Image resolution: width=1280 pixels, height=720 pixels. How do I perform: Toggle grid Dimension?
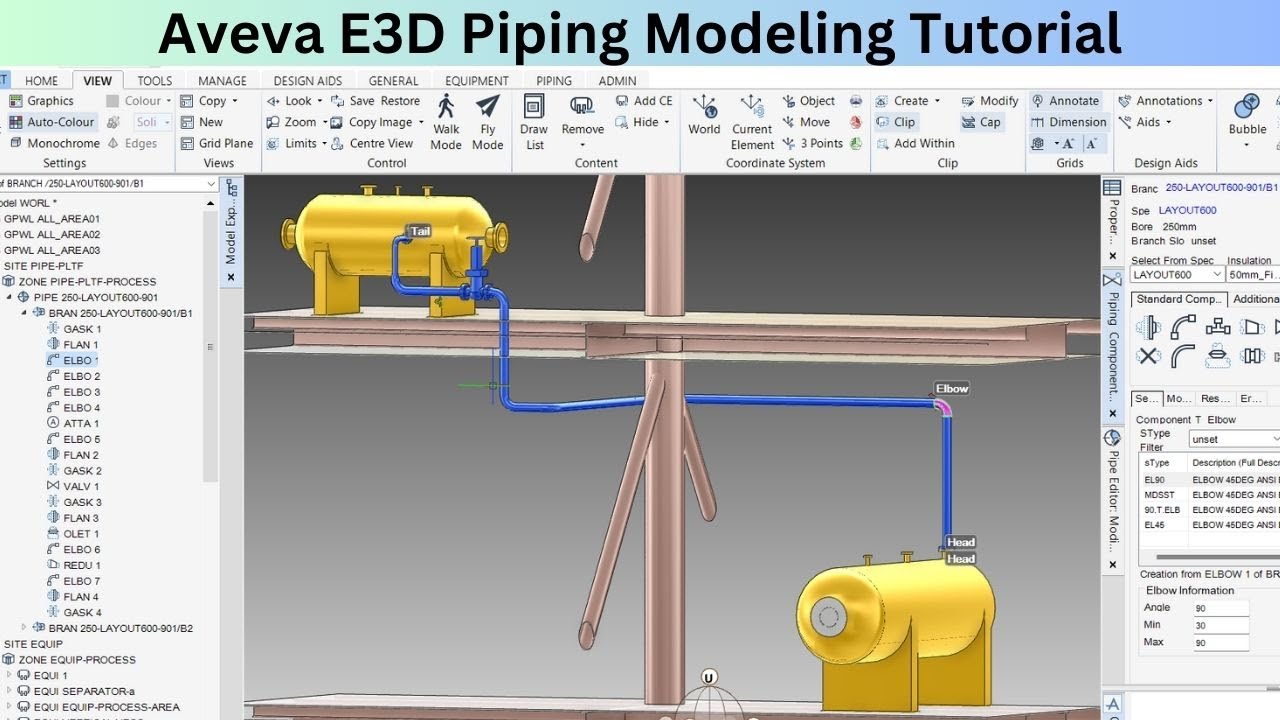1069,122
